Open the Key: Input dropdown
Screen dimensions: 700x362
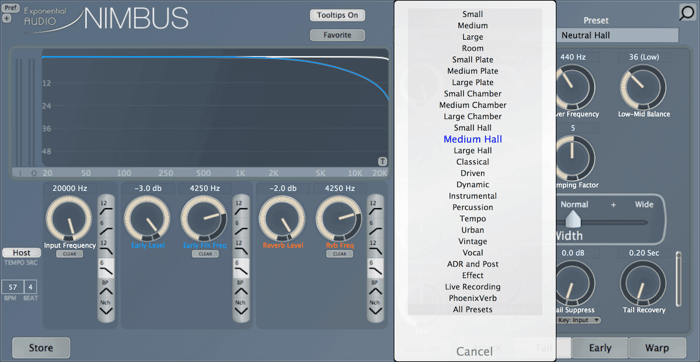pyautogui.click(x=579, y=320)
